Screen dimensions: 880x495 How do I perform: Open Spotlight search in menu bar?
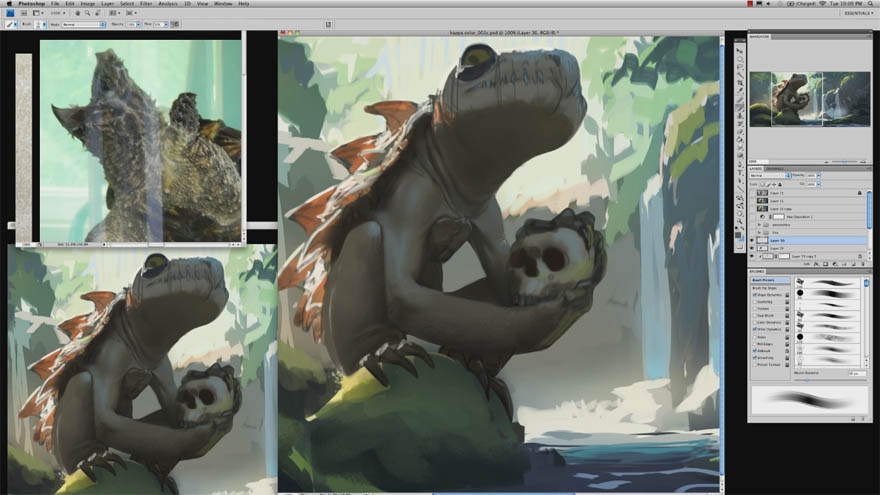[870, 3]
